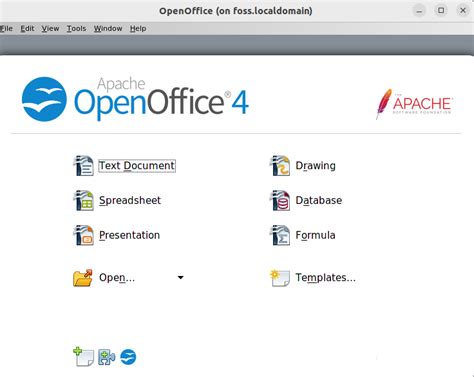Click the Drawing icon
This screenshot has height=377, width=474.
point(280,166)
